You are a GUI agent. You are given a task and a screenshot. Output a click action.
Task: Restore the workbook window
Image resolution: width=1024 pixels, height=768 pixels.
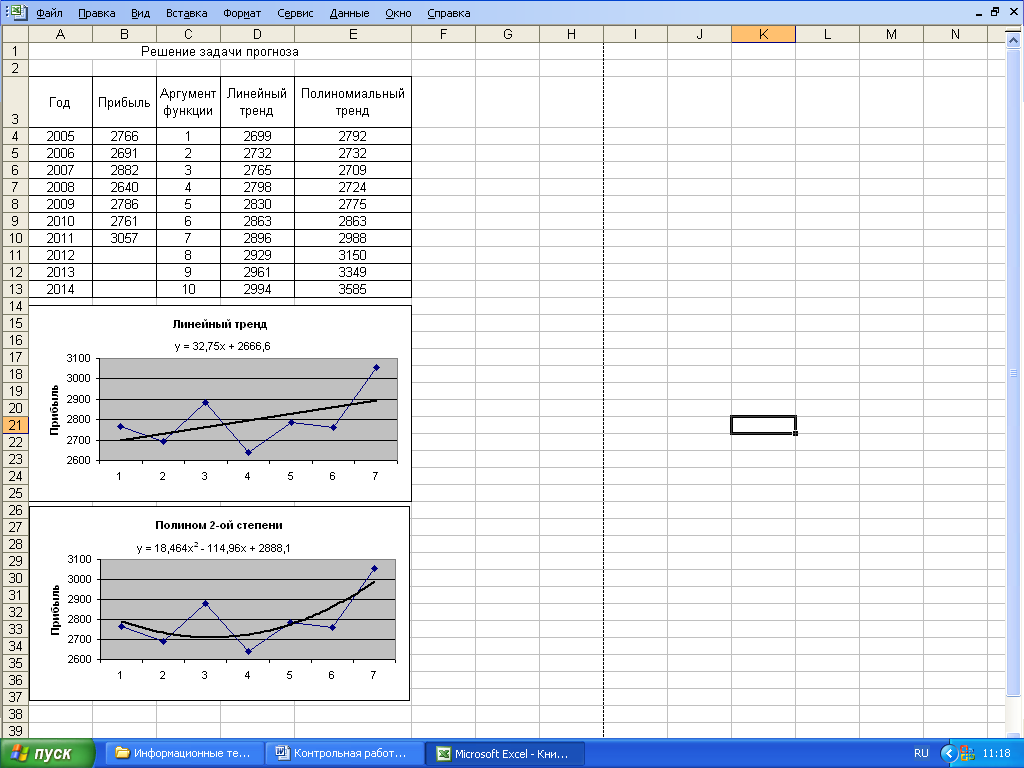tap(995, 12)
